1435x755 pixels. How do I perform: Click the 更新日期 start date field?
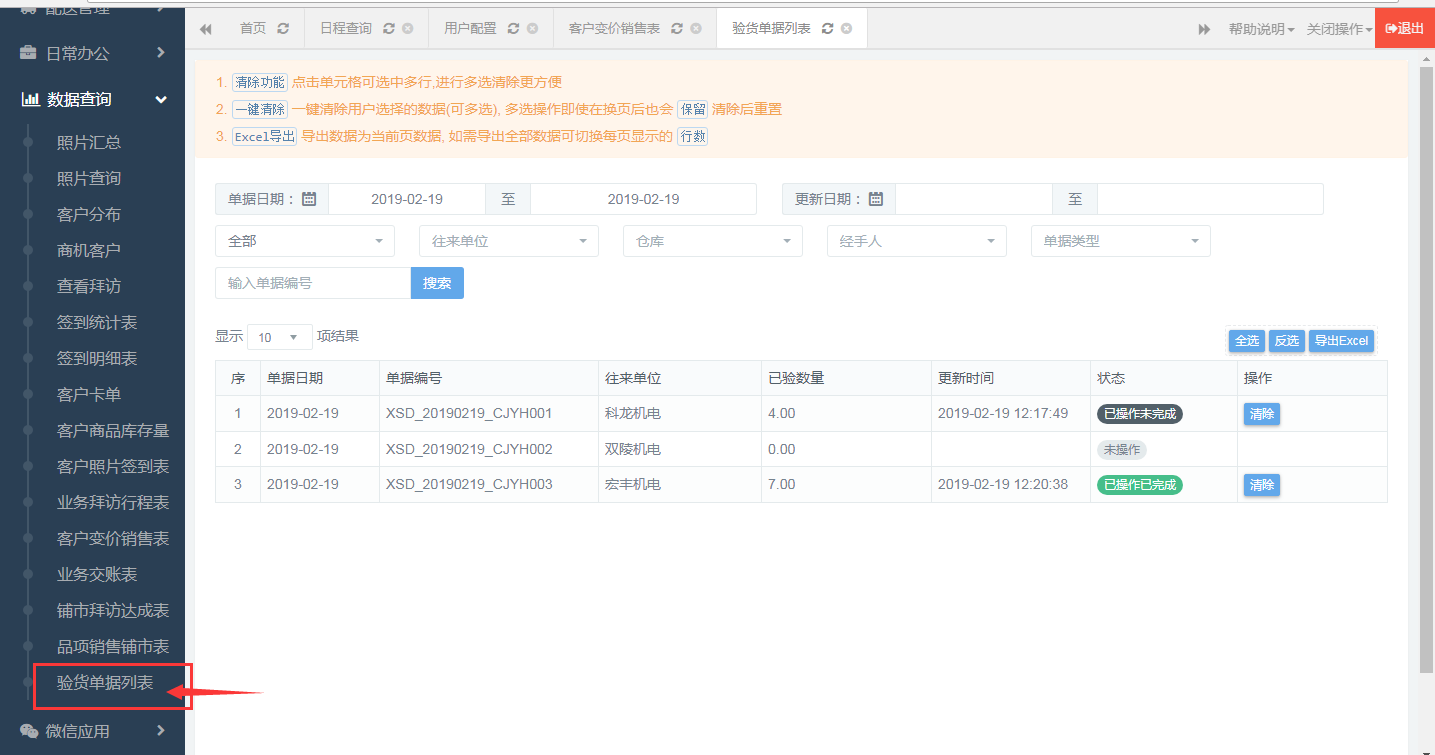coord(974,199)
